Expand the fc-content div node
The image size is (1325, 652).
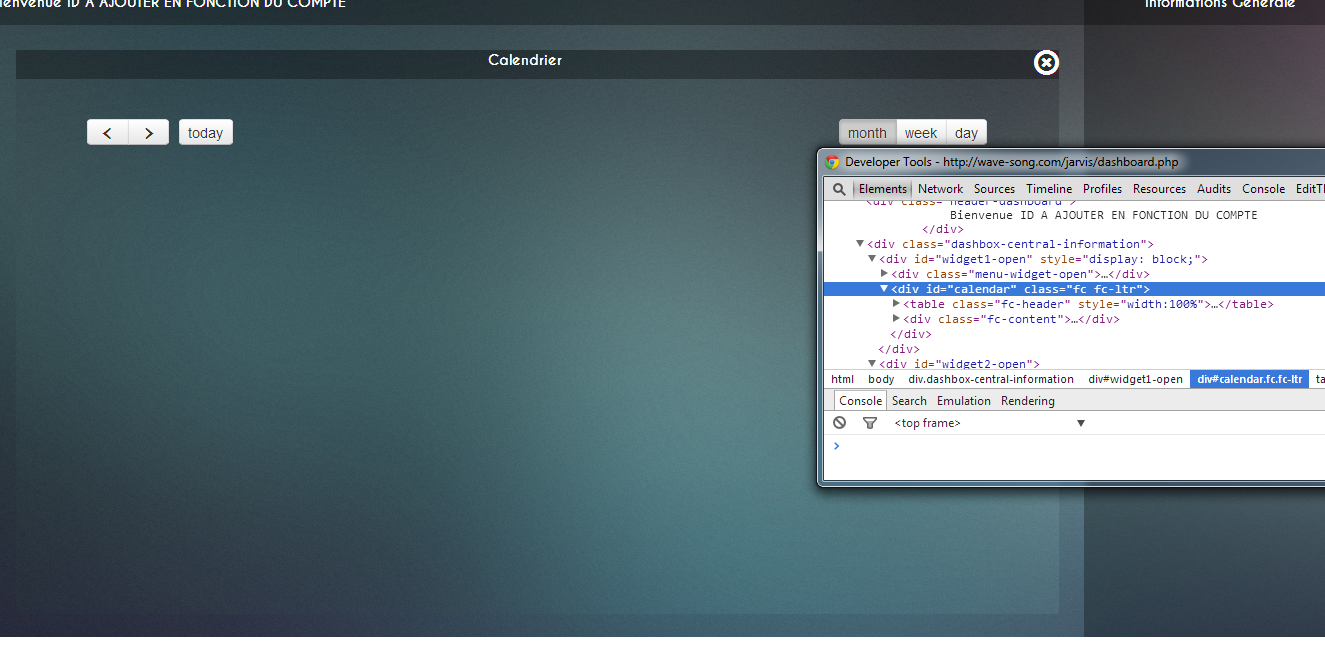[896, 319]
